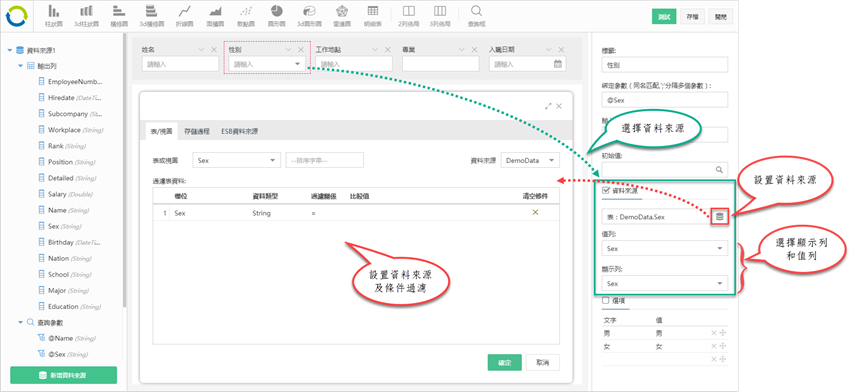Screen dimensions: 851x392
Task: Switch to the 存儲過程 tab
Action: [x=196, y=131]
